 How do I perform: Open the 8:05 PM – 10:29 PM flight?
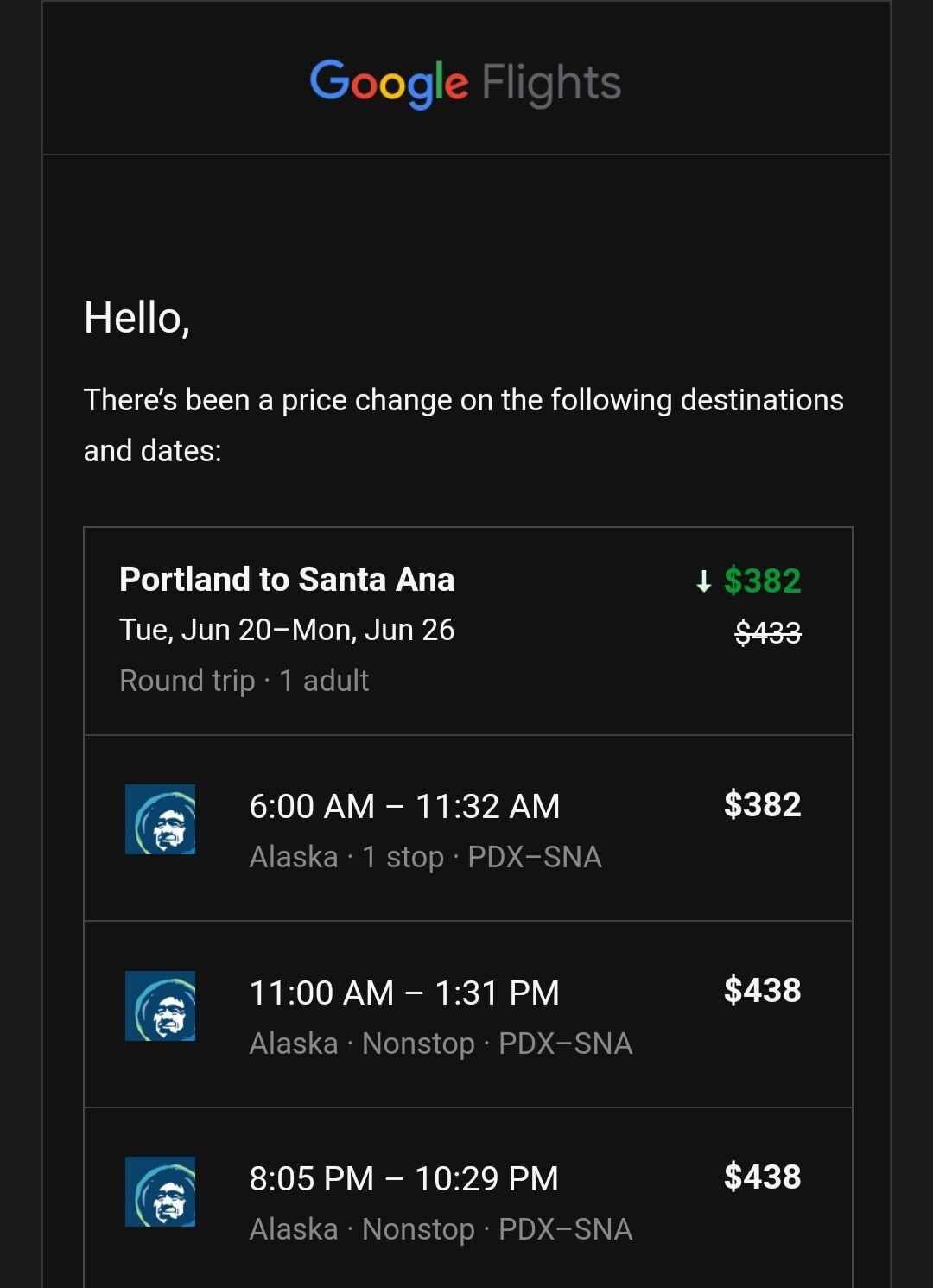(x=404, y=1179)
